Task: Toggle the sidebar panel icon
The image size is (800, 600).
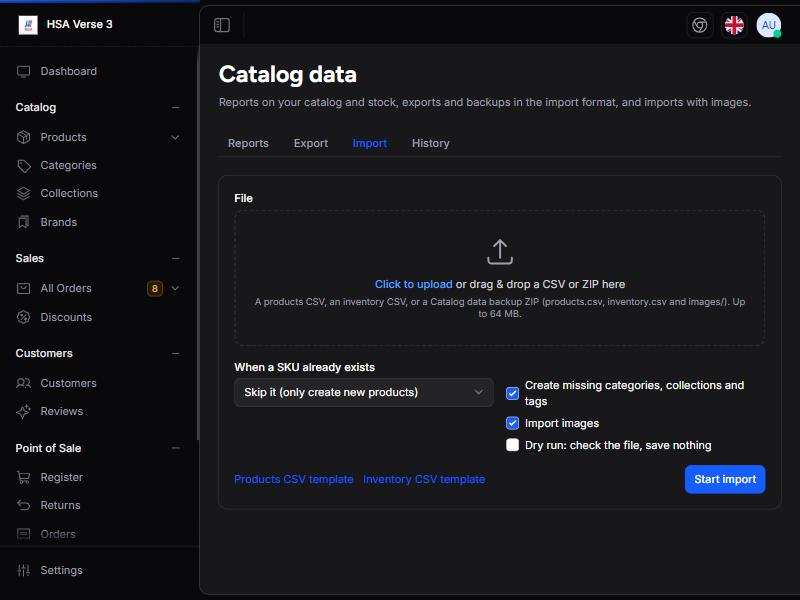Action: click(x=222, y=25)
